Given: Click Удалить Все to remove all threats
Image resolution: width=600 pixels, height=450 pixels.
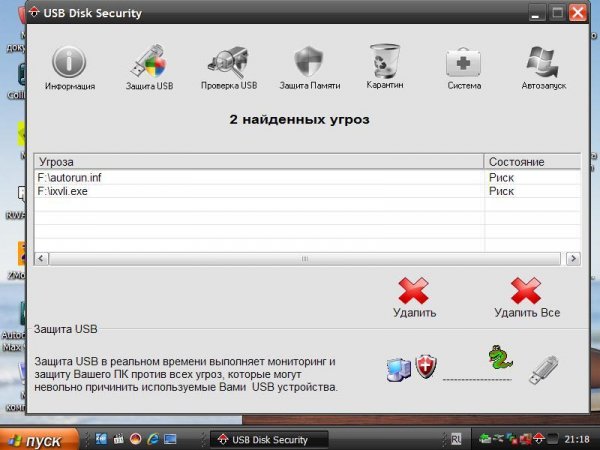Looking at the screenshot, I should point(527,298).
